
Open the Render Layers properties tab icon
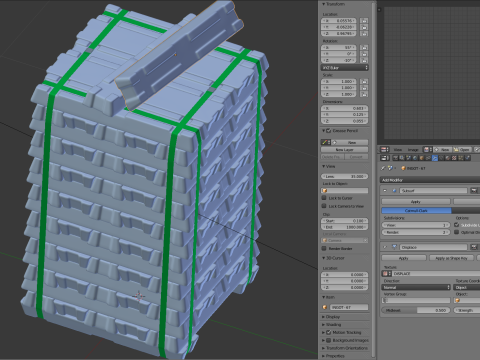tap(402, 158)
